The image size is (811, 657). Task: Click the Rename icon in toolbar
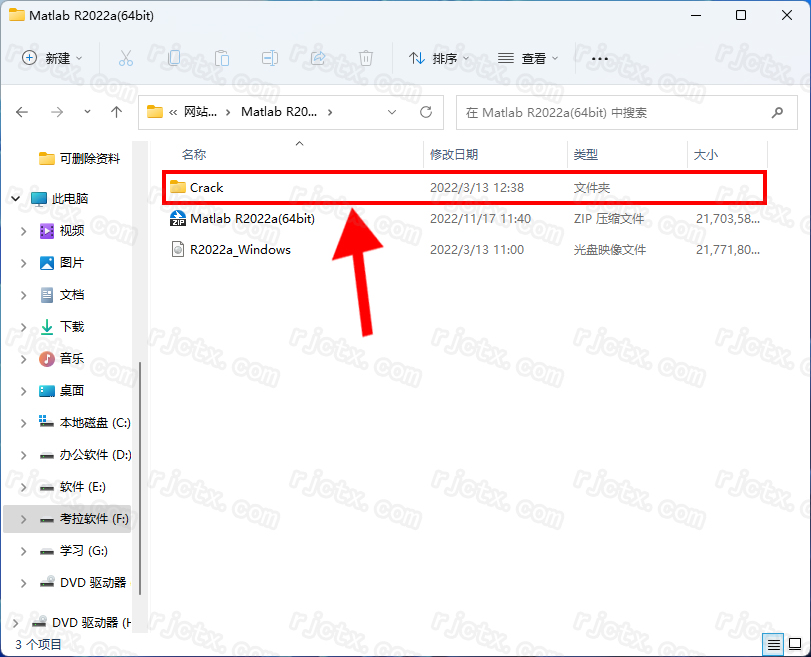tap(270, 59)
